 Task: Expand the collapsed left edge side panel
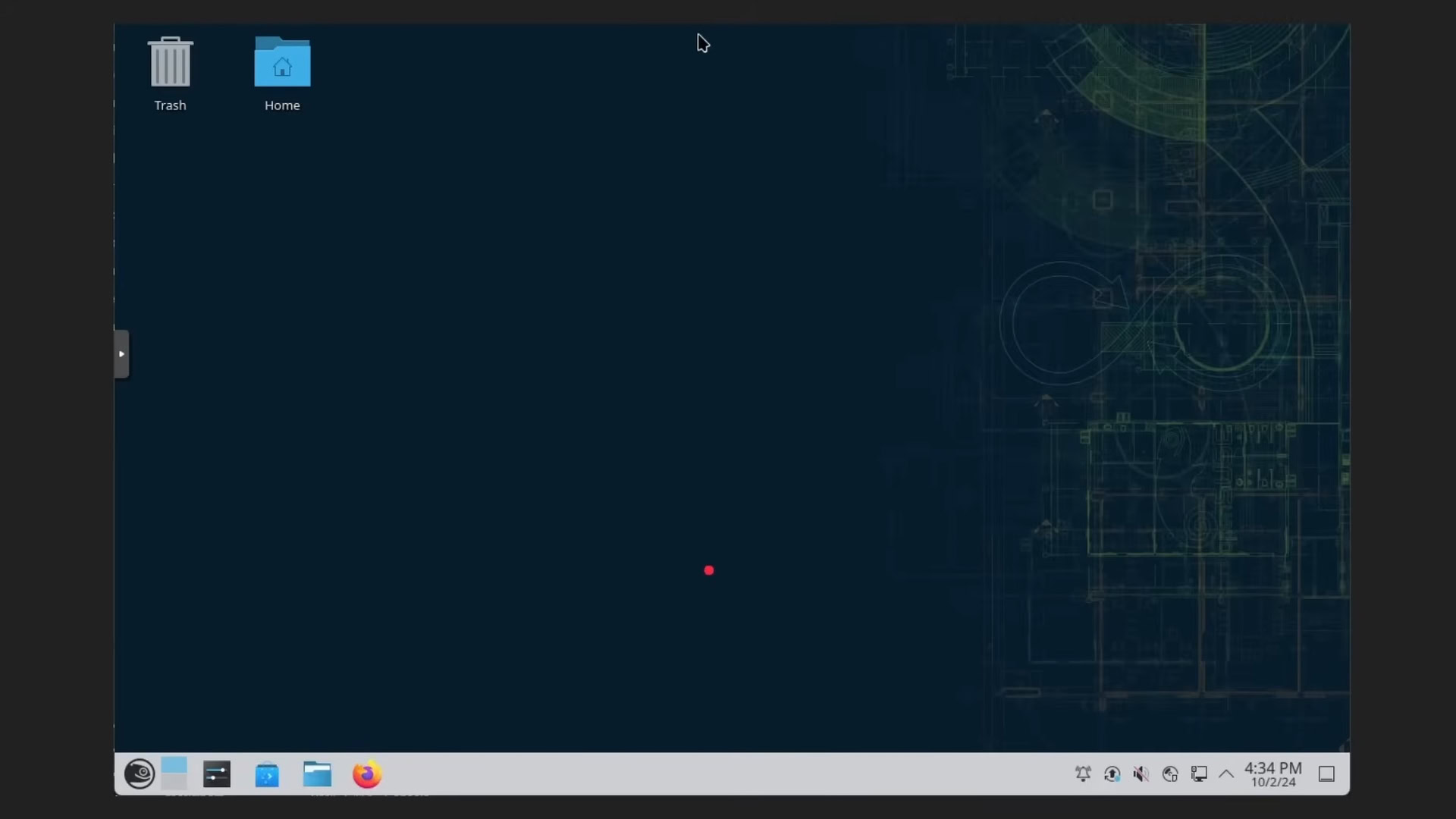pyautogui.click(x=121, y=354)
